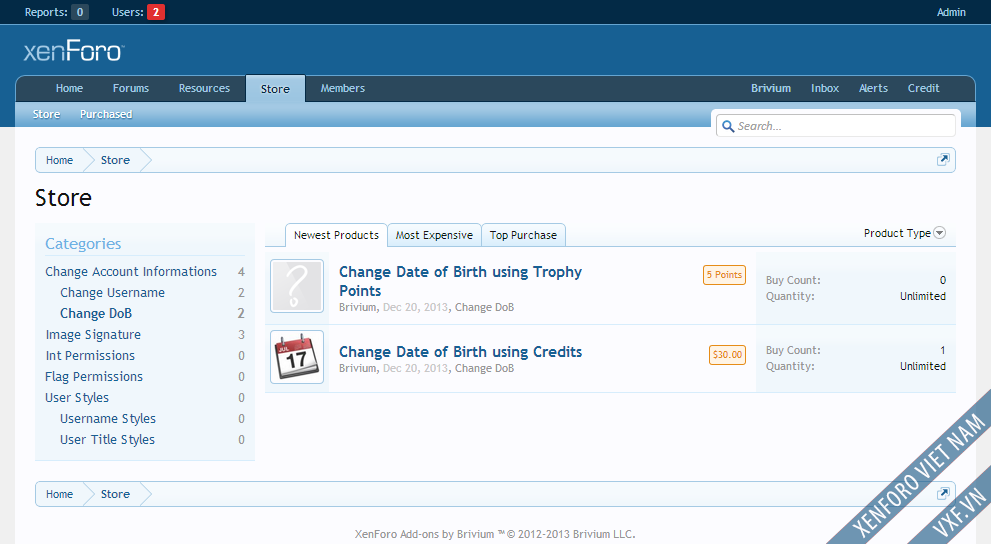Click the Categories heading
991x544 pixels.
tap(83, 243)
